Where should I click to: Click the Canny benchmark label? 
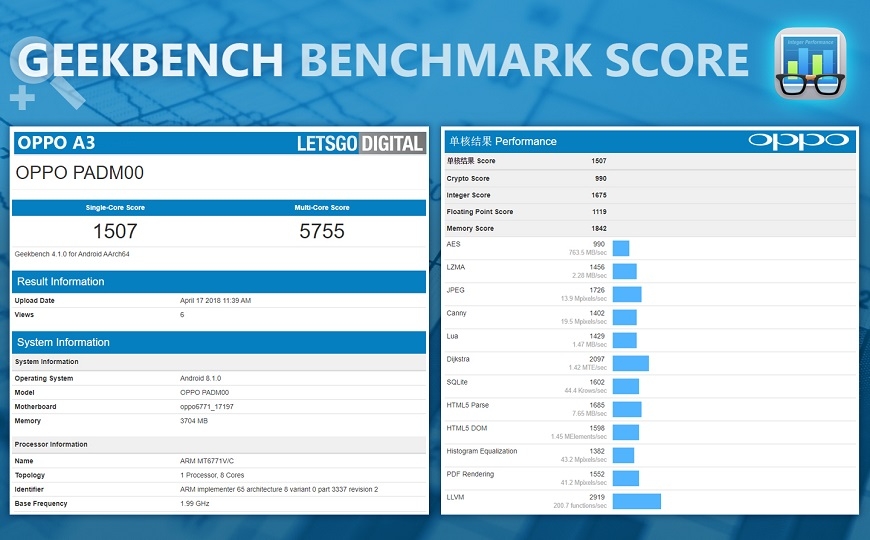pos(457,313)
